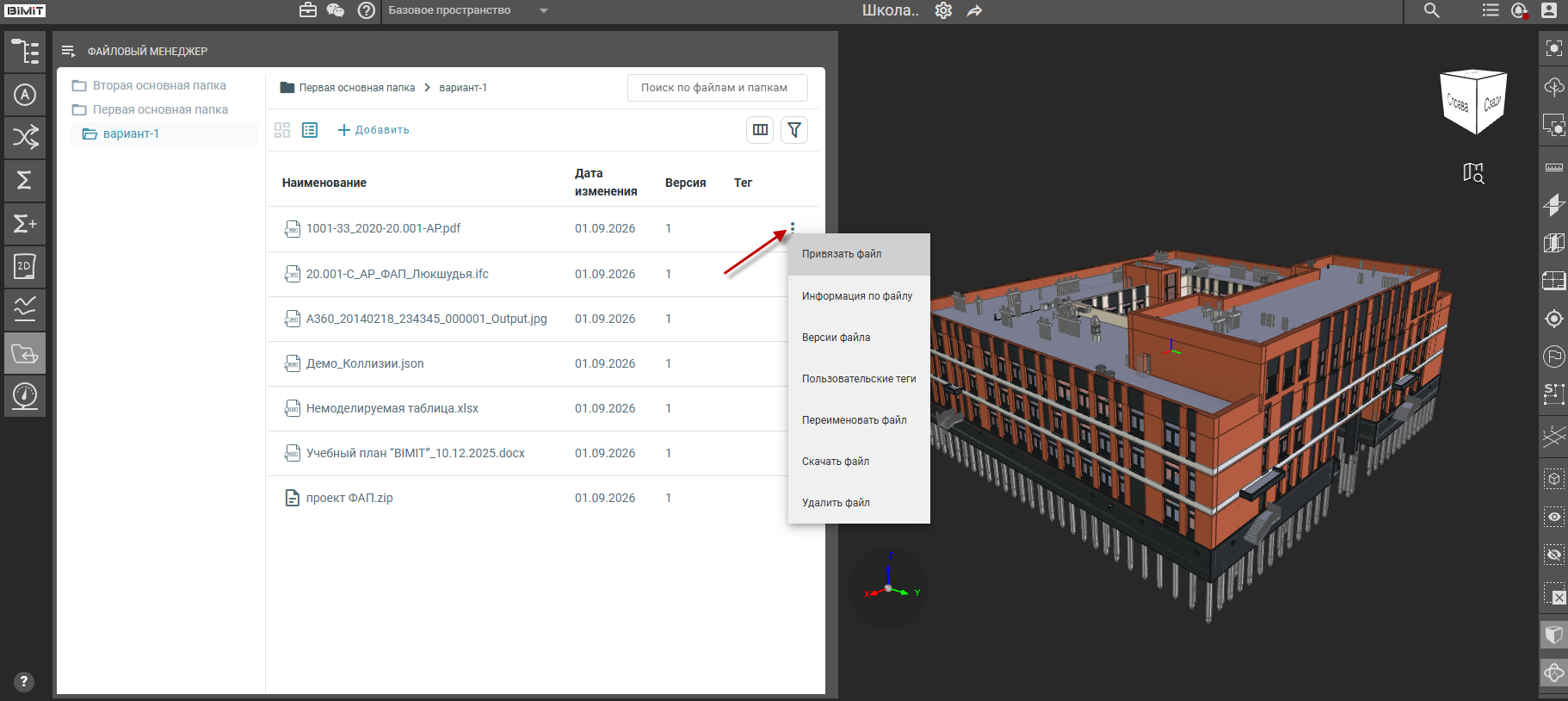
Task: Click the view cube in 3D viewer
Action: coord(1474,102)
